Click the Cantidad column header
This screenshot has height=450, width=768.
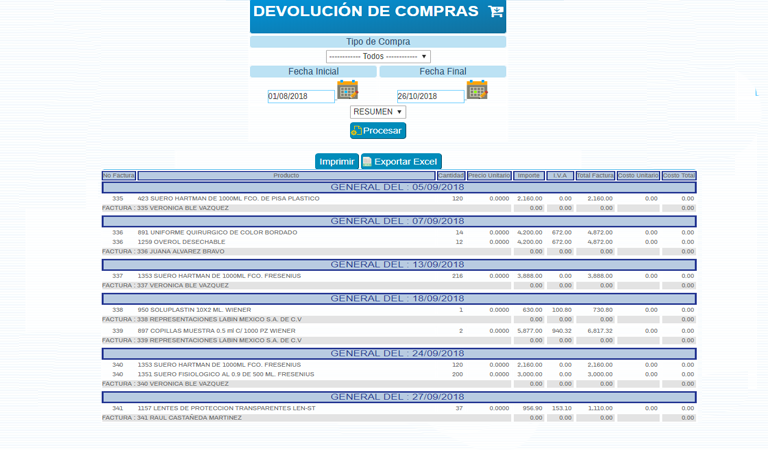coord(451,176)
